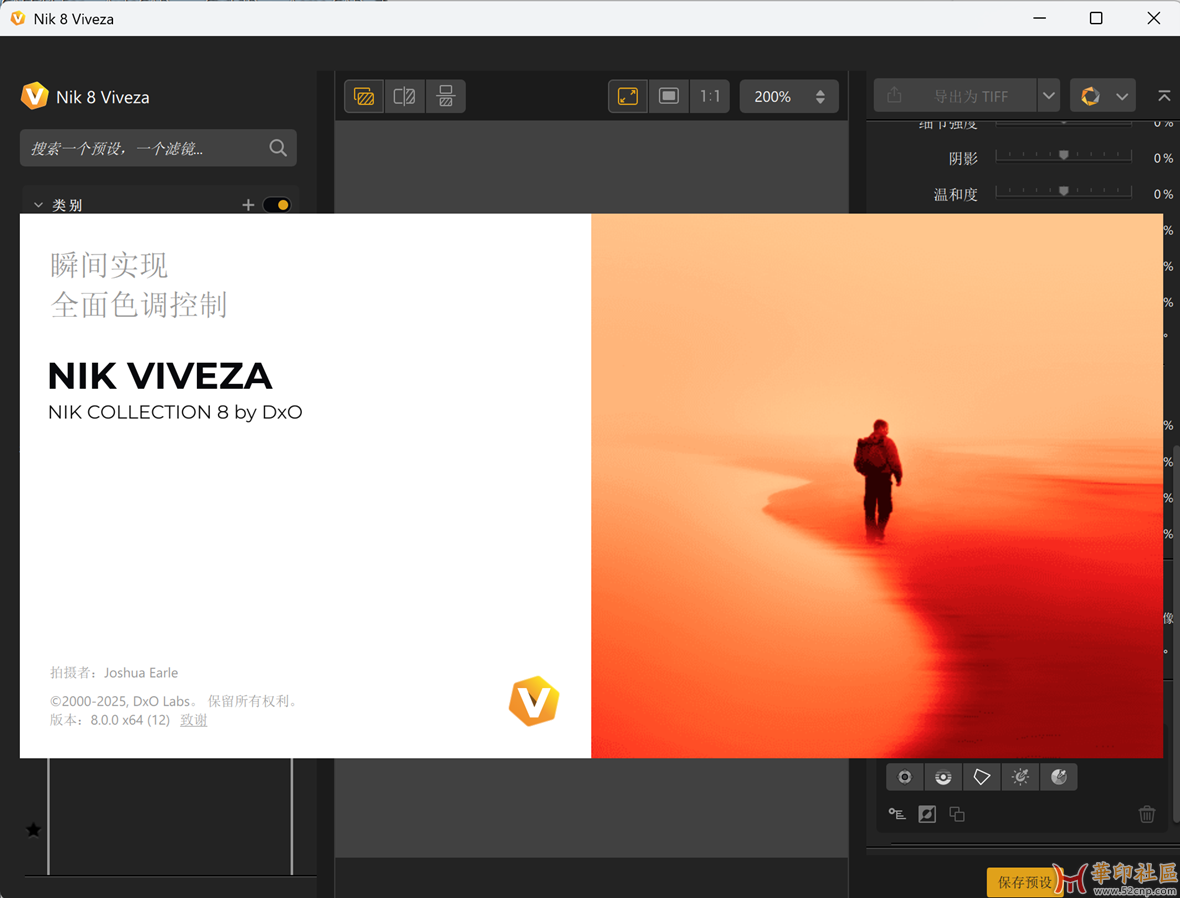Viewport: 1180px width, 898px height.
Task: Click the NIK VIVEZA splash title
Action: (160, 376)
